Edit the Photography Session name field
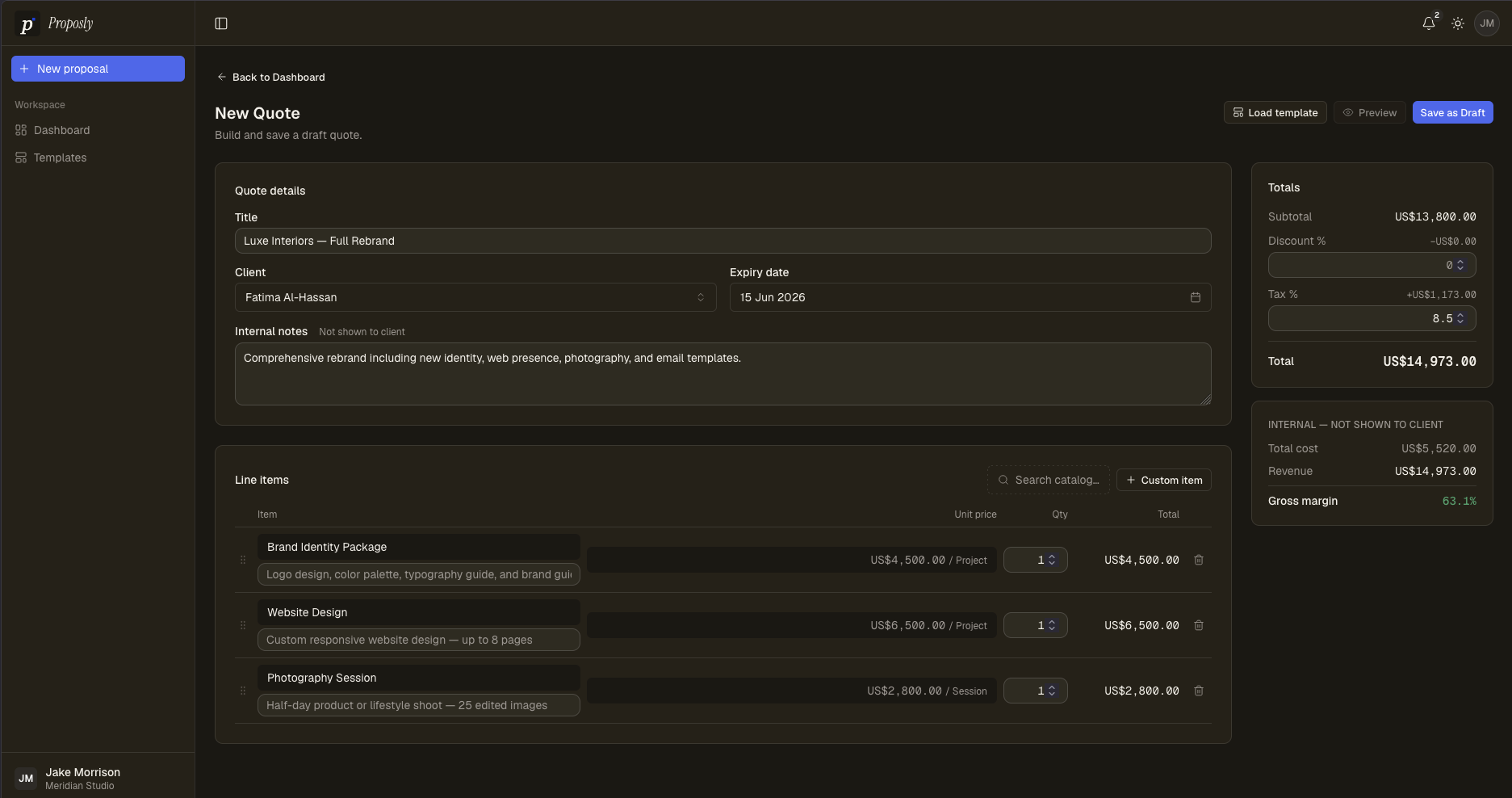 point(419,678)
